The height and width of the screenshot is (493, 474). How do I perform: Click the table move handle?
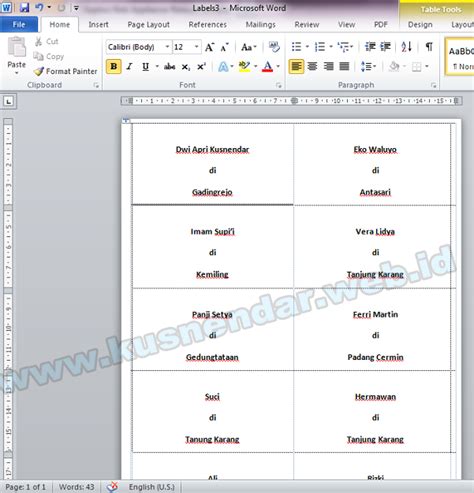pyautogui.click(x=126, y=121)
